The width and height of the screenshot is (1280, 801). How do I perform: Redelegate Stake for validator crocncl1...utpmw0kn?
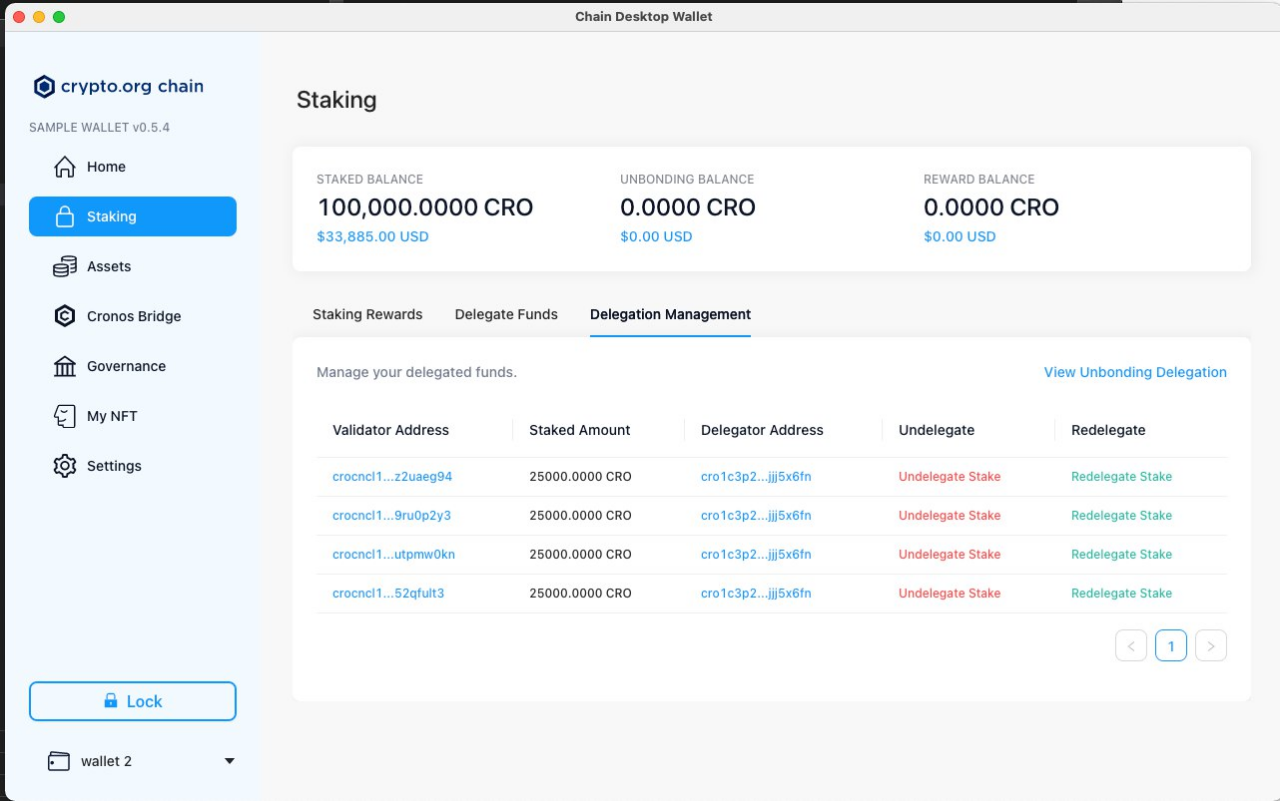coord(1121,554)
